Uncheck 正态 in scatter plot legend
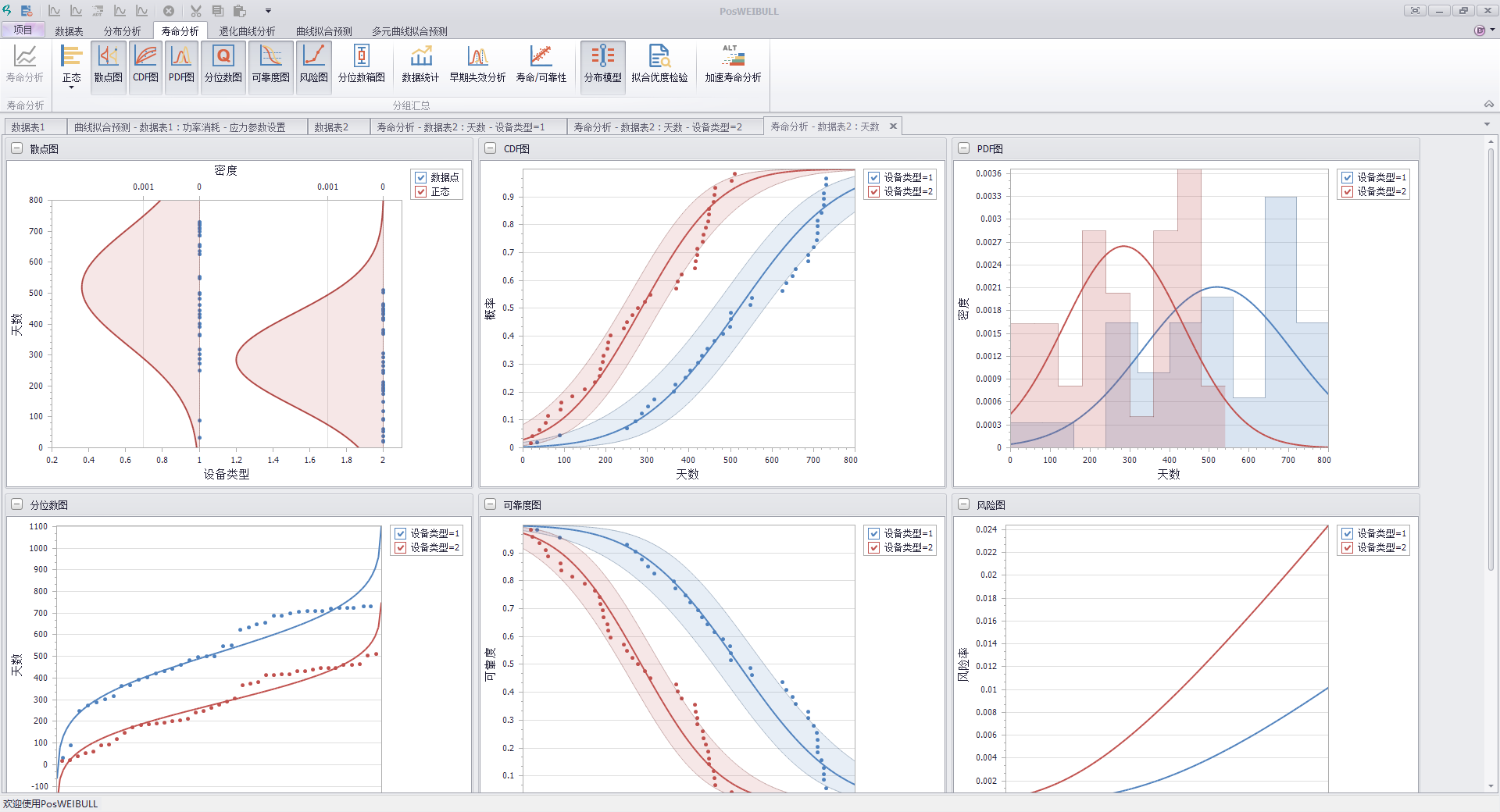 point(421,191)
